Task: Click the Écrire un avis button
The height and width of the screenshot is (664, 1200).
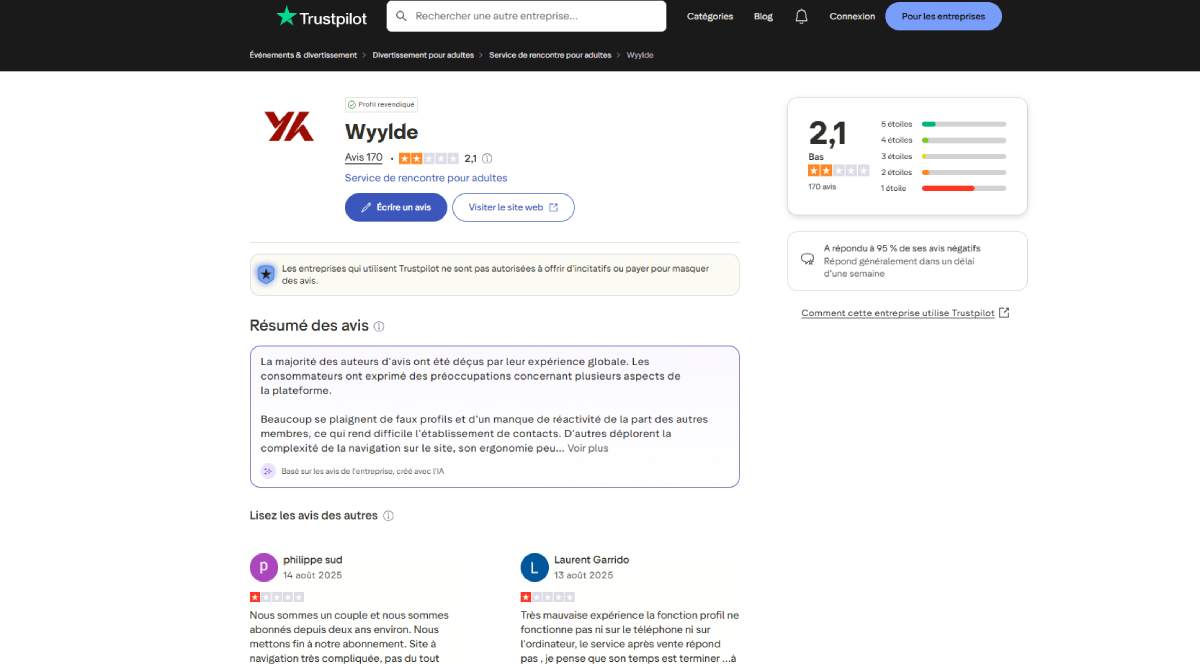Action: (x=396, y=207)
